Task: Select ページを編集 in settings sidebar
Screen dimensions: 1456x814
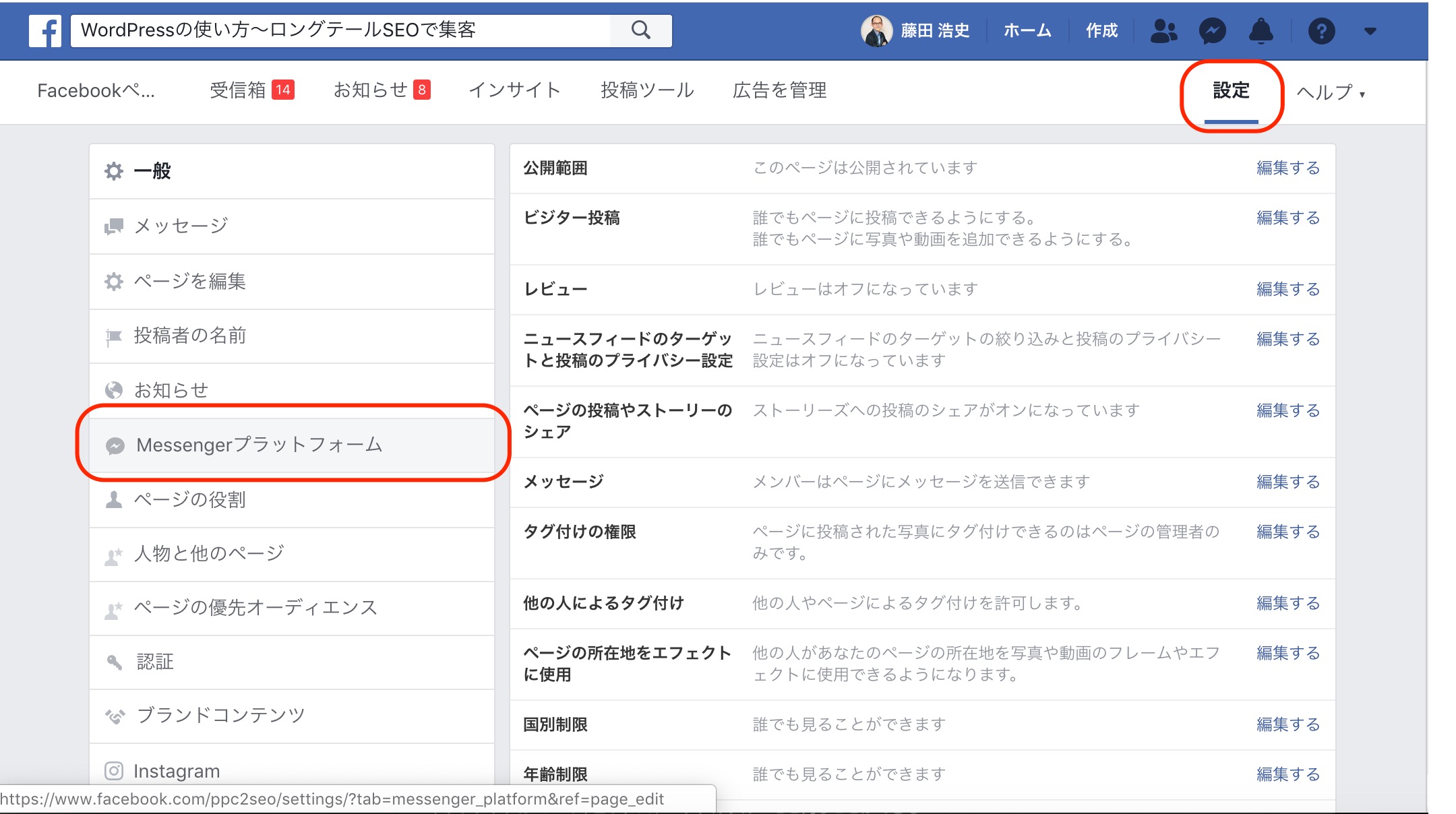Action: pyautogui.click(x=292, y=282)
